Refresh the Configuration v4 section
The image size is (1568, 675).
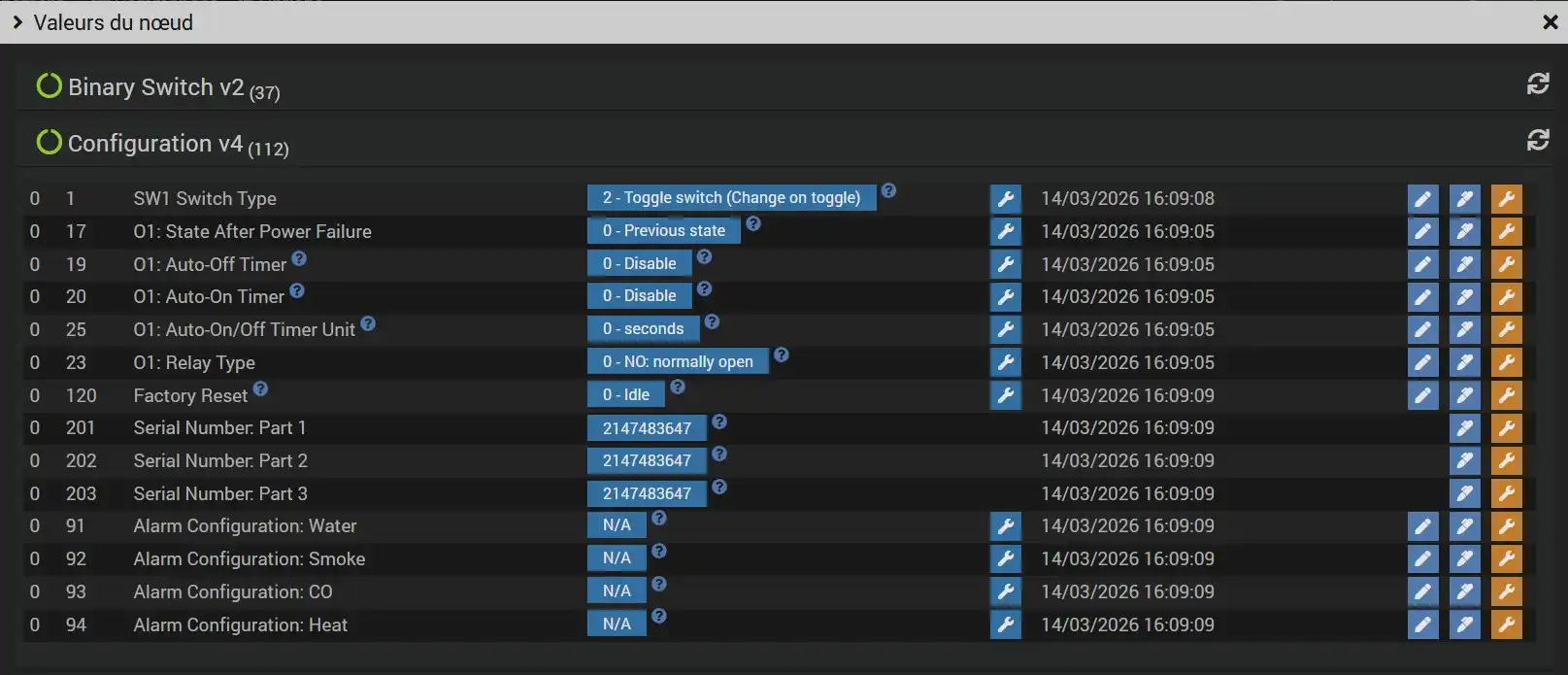[x=1537, y=141]
